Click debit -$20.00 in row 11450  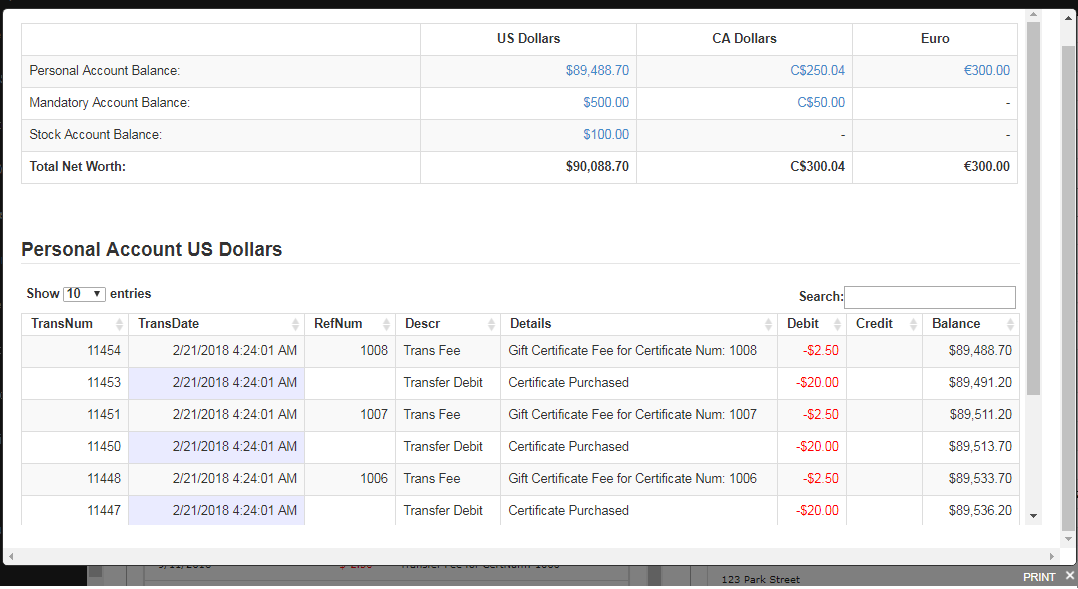pyautogui.click(x=817, y=447)
